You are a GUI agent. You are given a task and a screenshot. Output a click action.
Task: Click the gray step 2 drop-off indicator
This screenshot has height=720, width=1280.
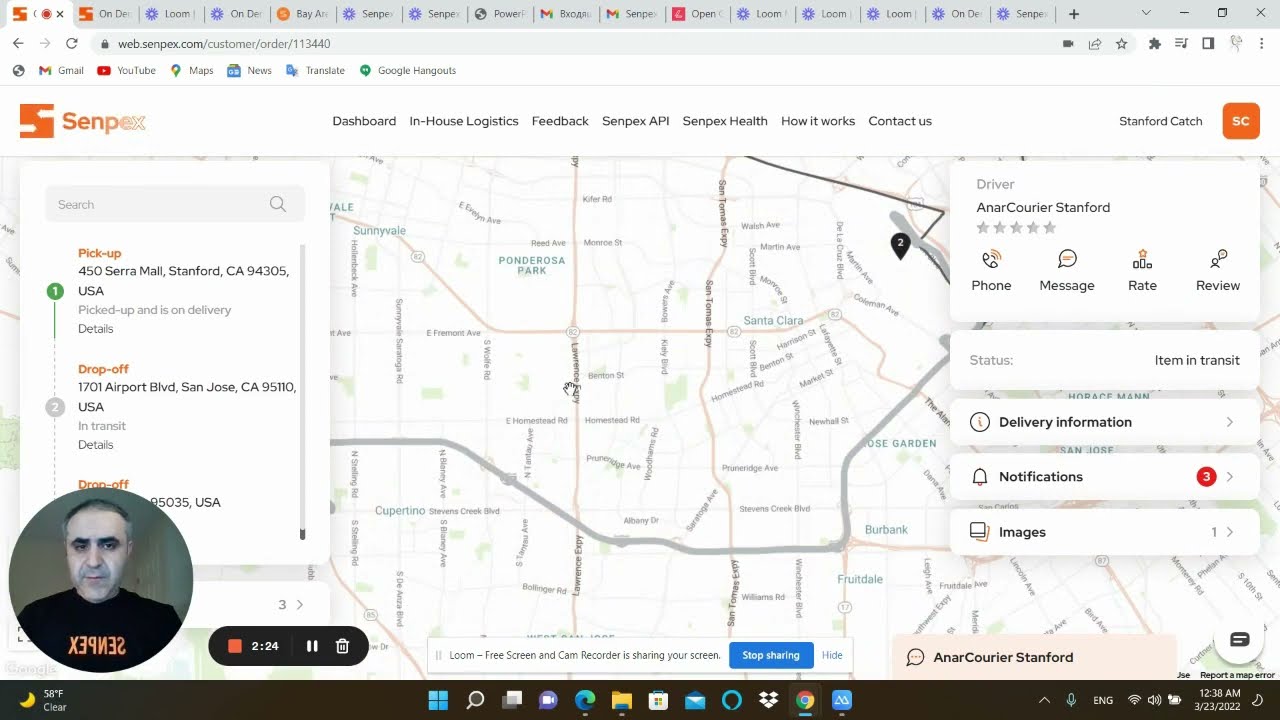[55, 407]
